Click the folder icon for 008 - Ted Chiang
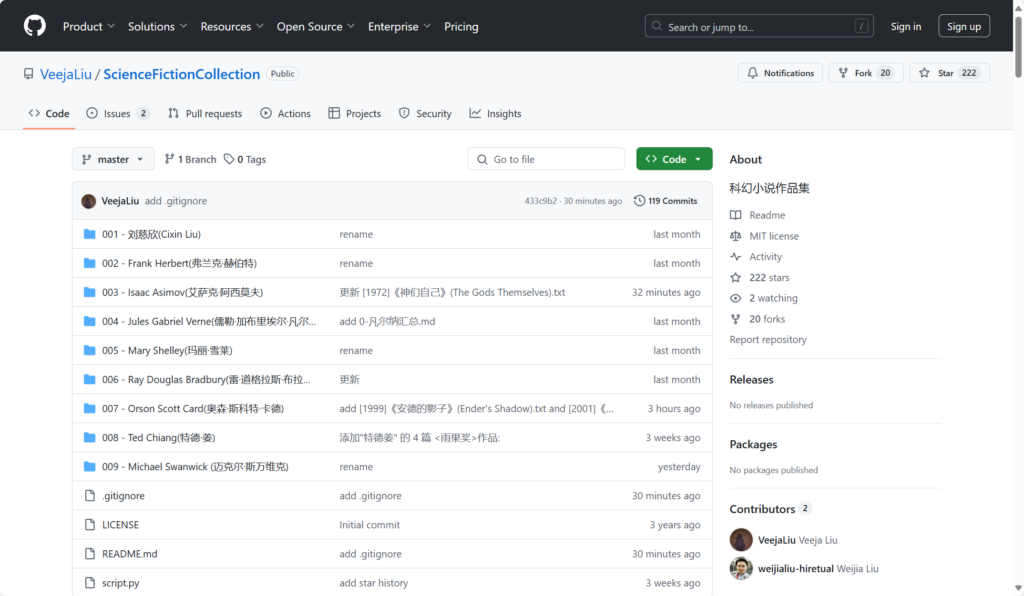The height and width of the screenshot is (596, 1024). point(89,437)
